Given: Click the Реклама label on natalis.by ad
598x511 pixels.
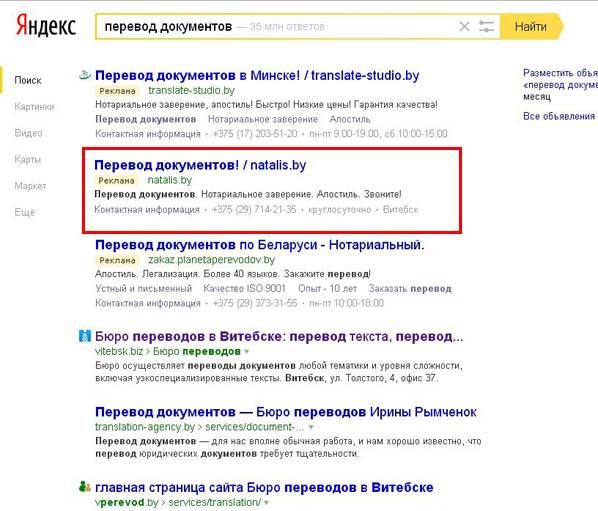Looking at the screenshot, I should click(116, 180).
